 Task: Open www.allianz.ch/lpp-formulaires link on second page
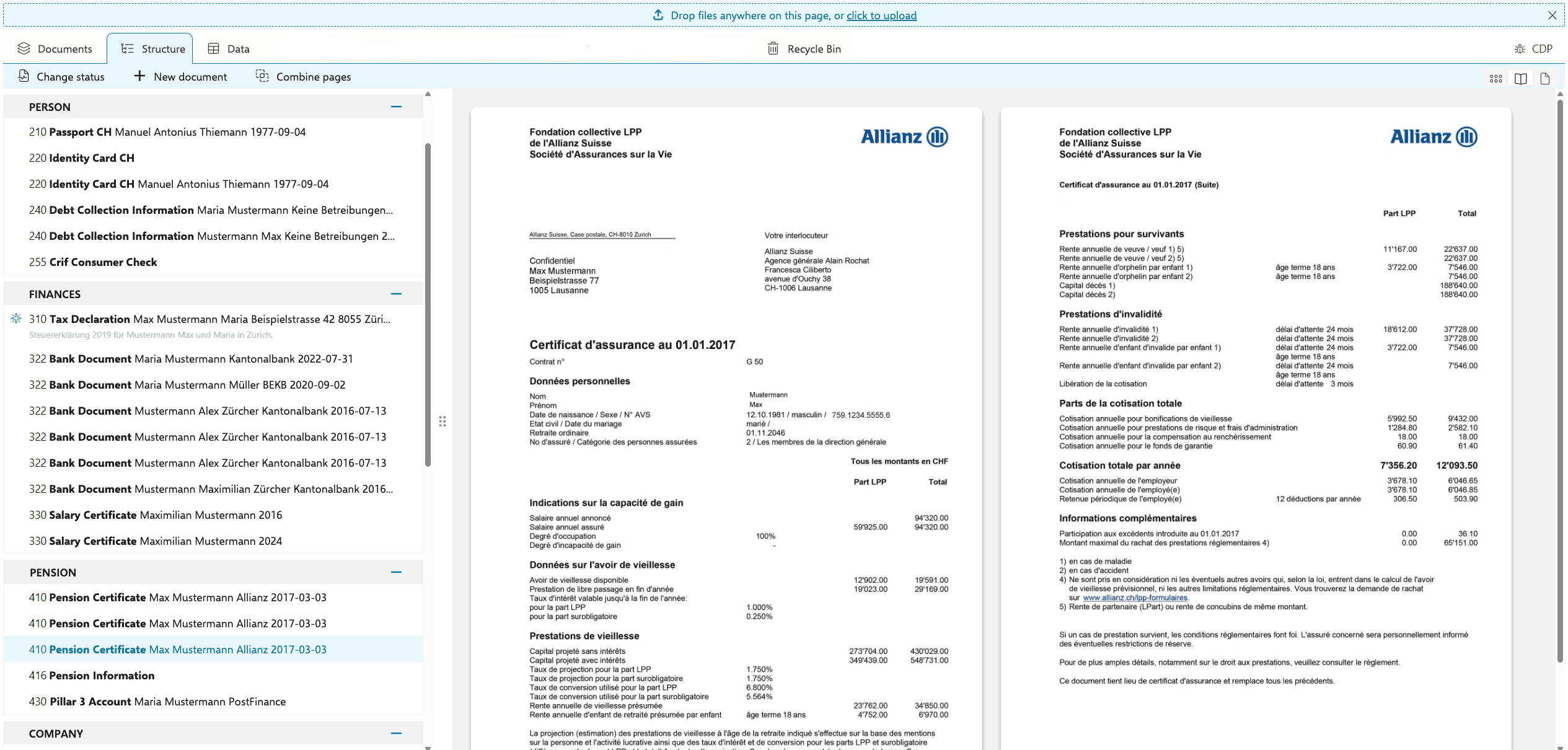(x=1135, y=598)
